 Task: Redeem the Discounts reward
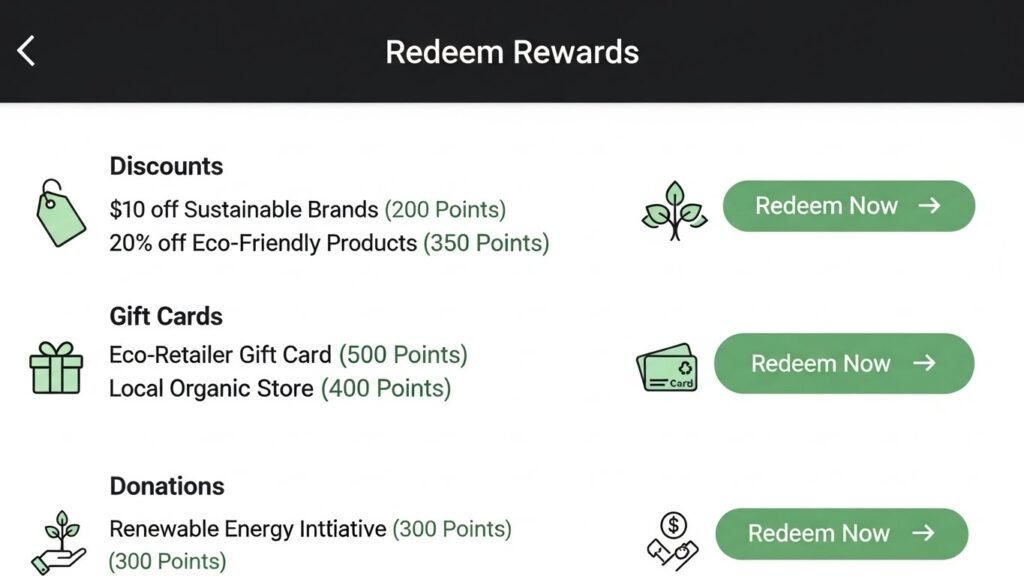click(x=848, y=205)
